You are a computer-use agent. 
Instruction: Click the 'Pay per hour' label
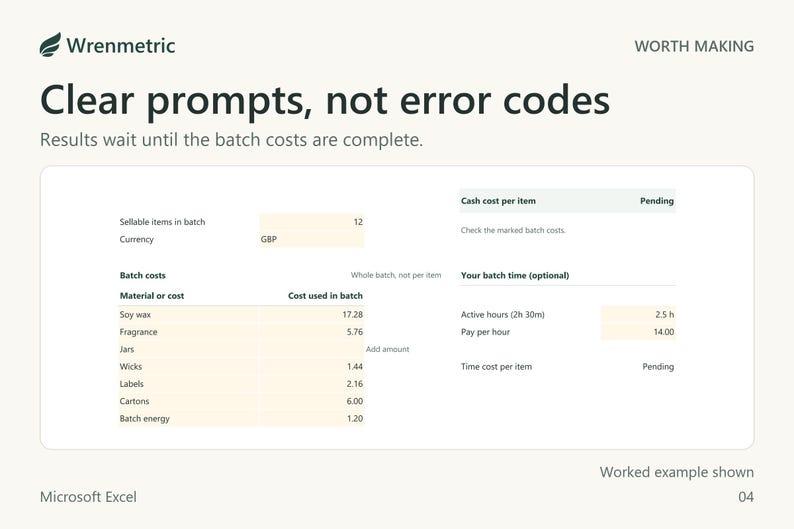pyautogui.click(x=485, y=332)
